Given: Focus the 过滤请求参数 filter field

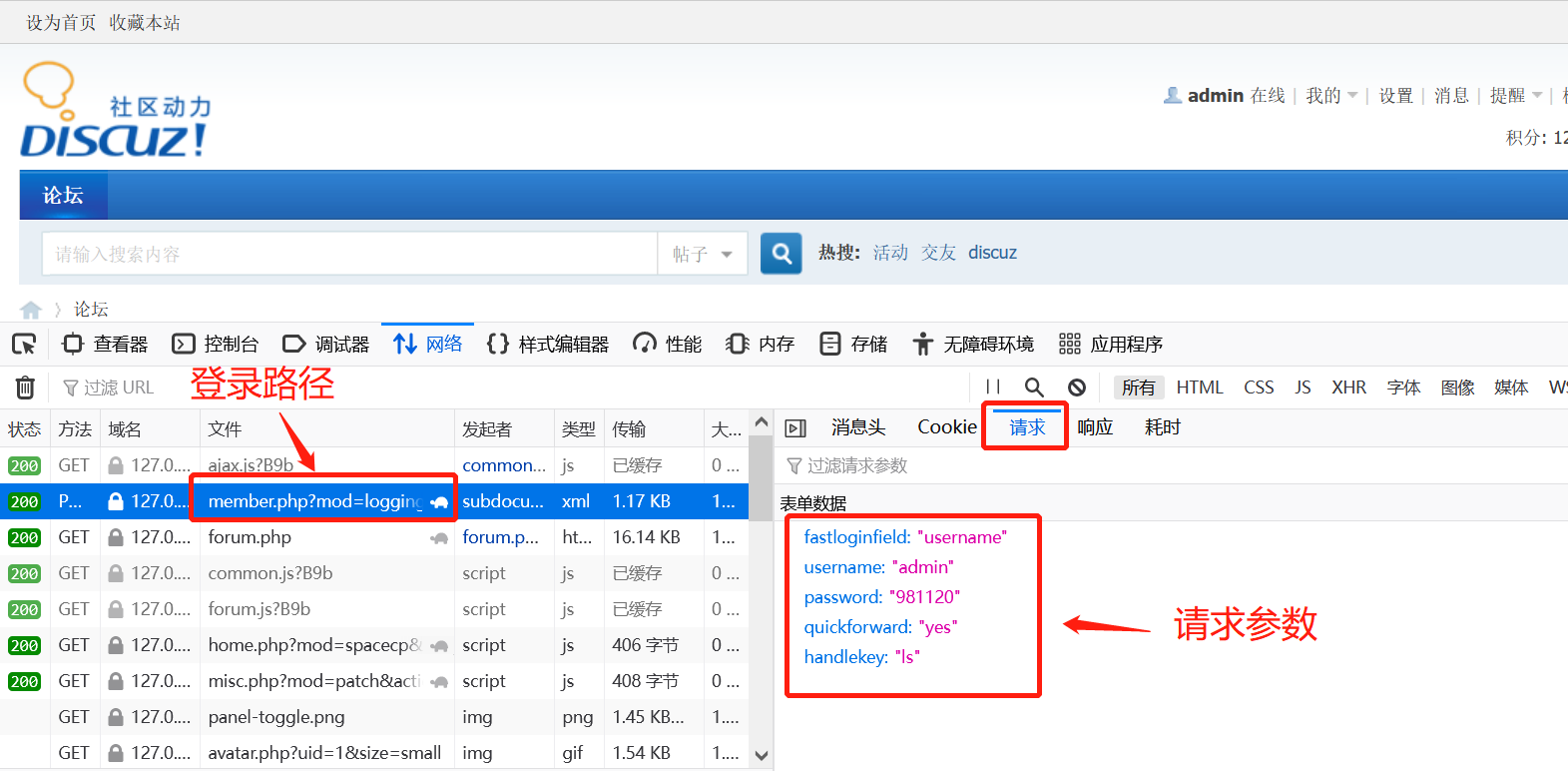Looking at the screenshot, I should coord(1171,465).
